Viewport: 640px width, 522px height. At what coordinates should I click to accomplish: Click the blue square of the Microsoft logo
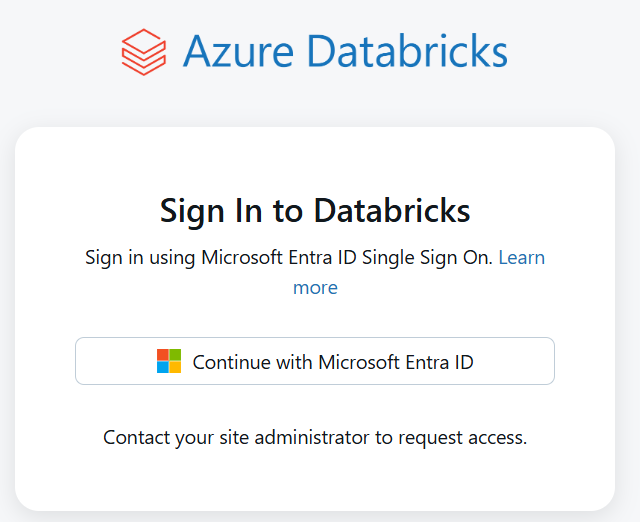click(x=163, y=367)
